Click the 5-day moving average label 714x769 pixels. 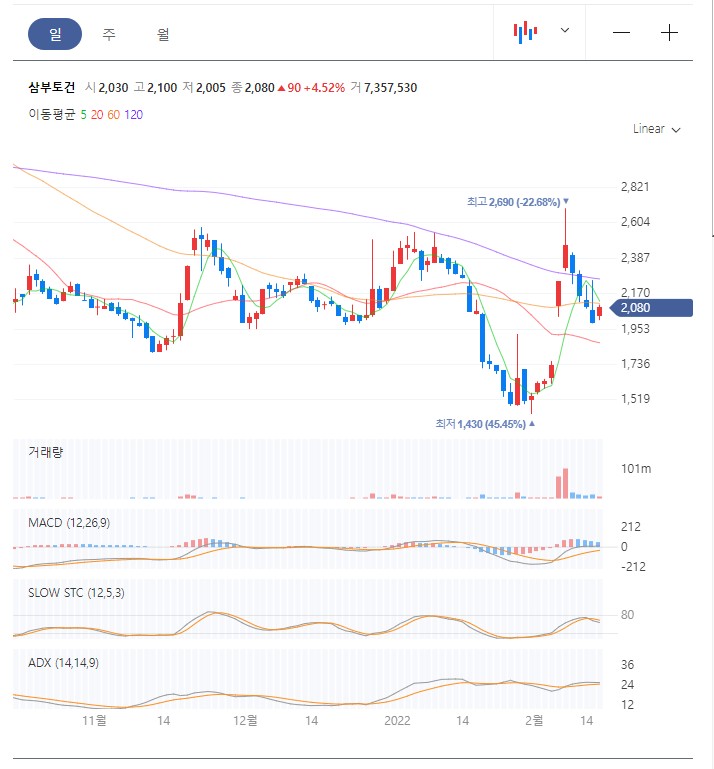point(83,115)
